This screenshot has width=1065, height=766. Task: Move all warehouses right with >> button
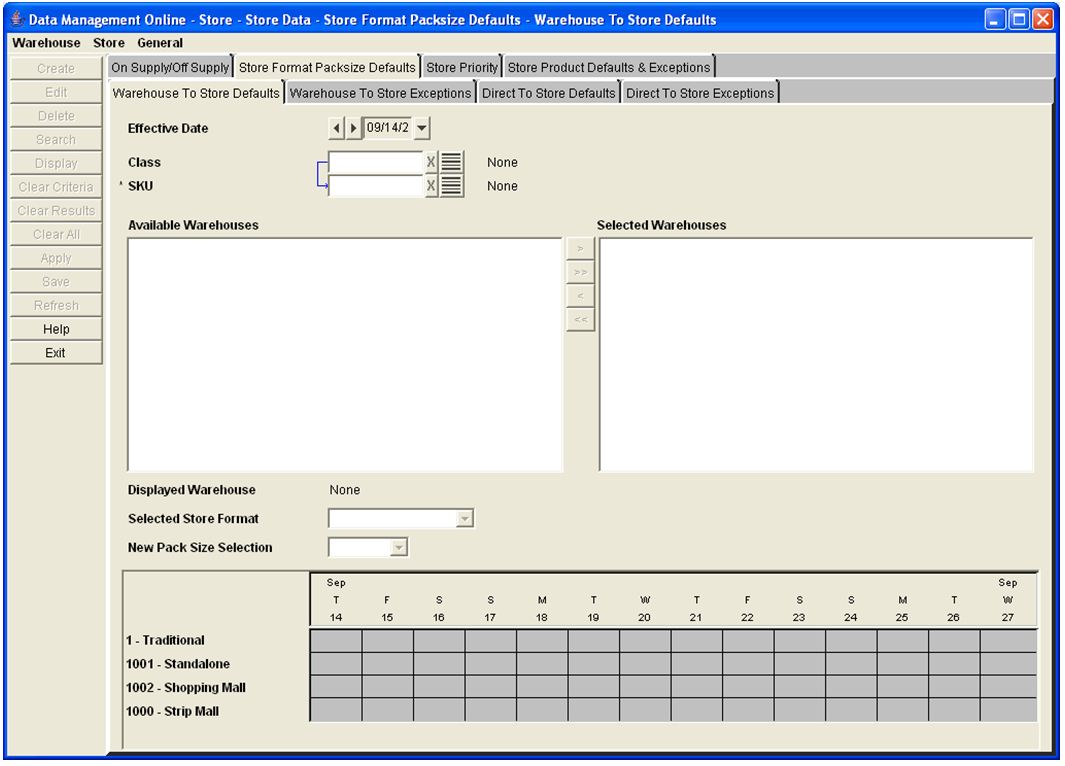point(580,272)
